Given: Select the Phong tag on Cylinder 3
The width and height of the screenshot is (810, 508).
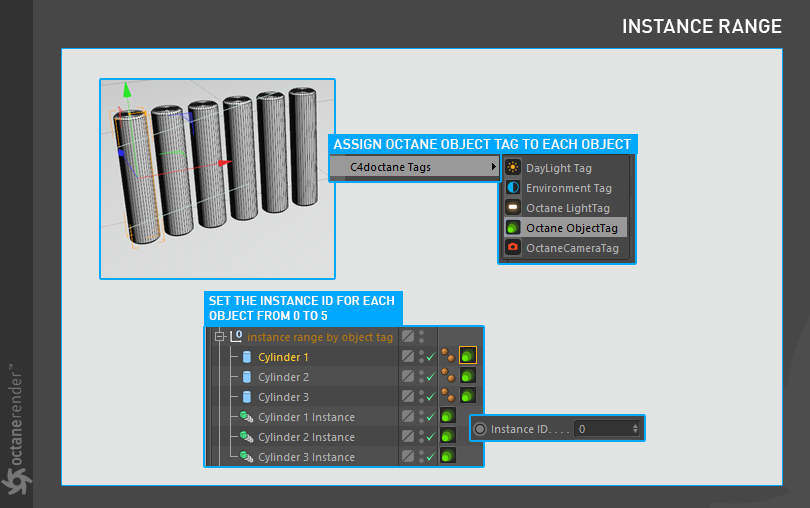Looking at the screenshot, I should pyautogui.click(x=448, y=395).
